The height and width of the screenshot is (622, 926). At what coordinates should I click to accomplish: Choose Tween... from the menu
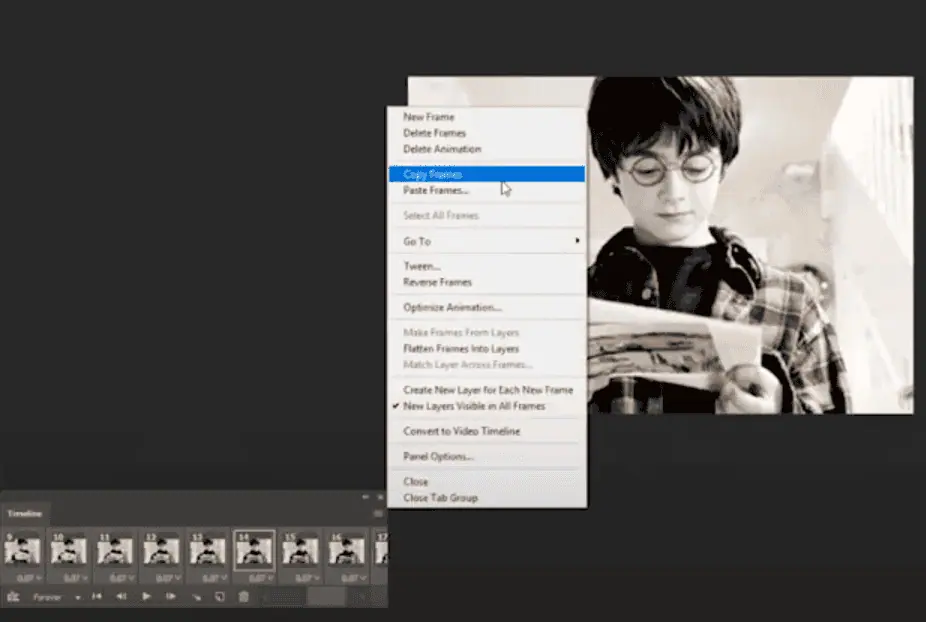487,266
